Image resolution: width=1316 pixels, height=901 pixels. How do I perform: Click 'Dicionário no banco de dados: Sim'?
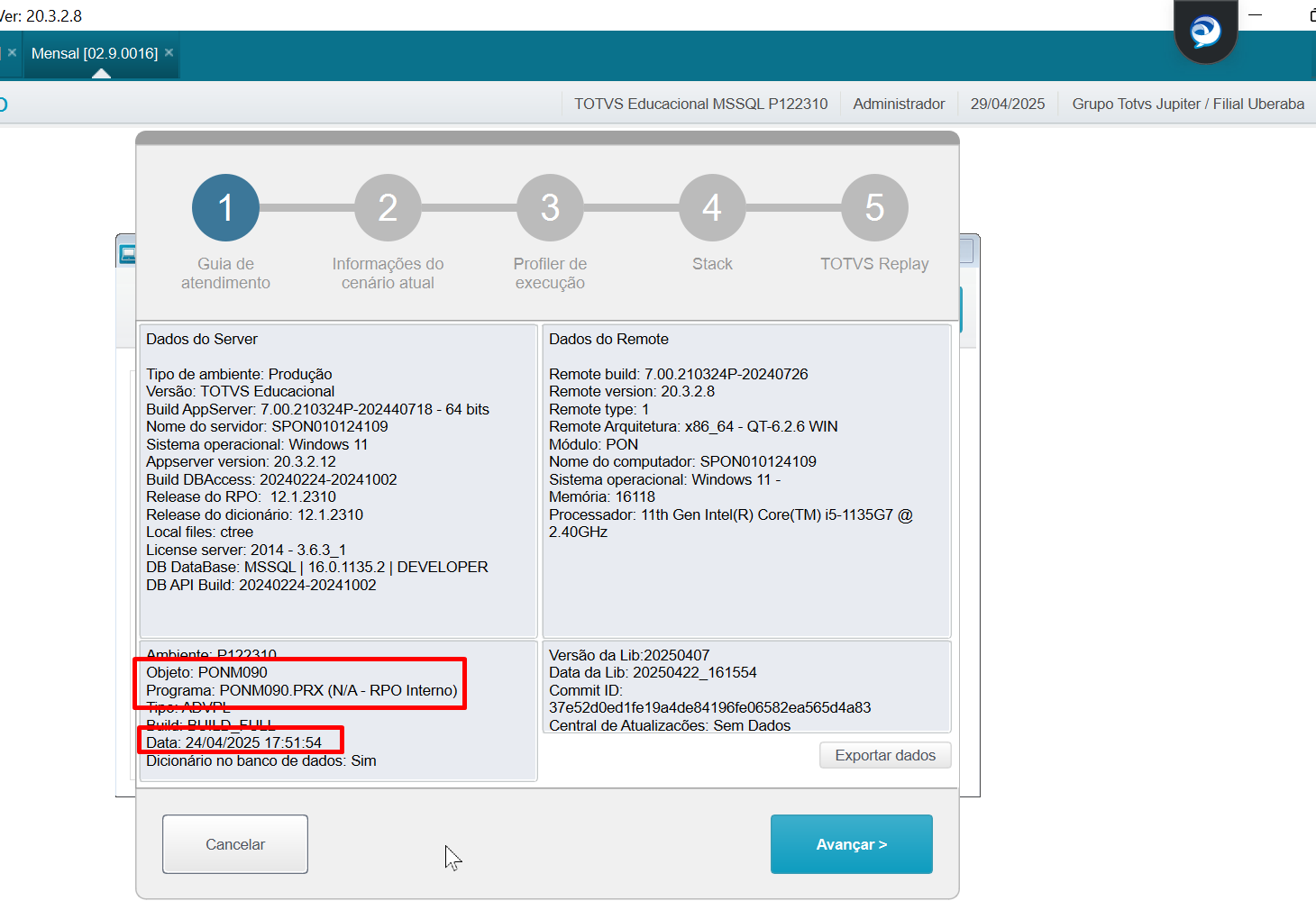261,760
